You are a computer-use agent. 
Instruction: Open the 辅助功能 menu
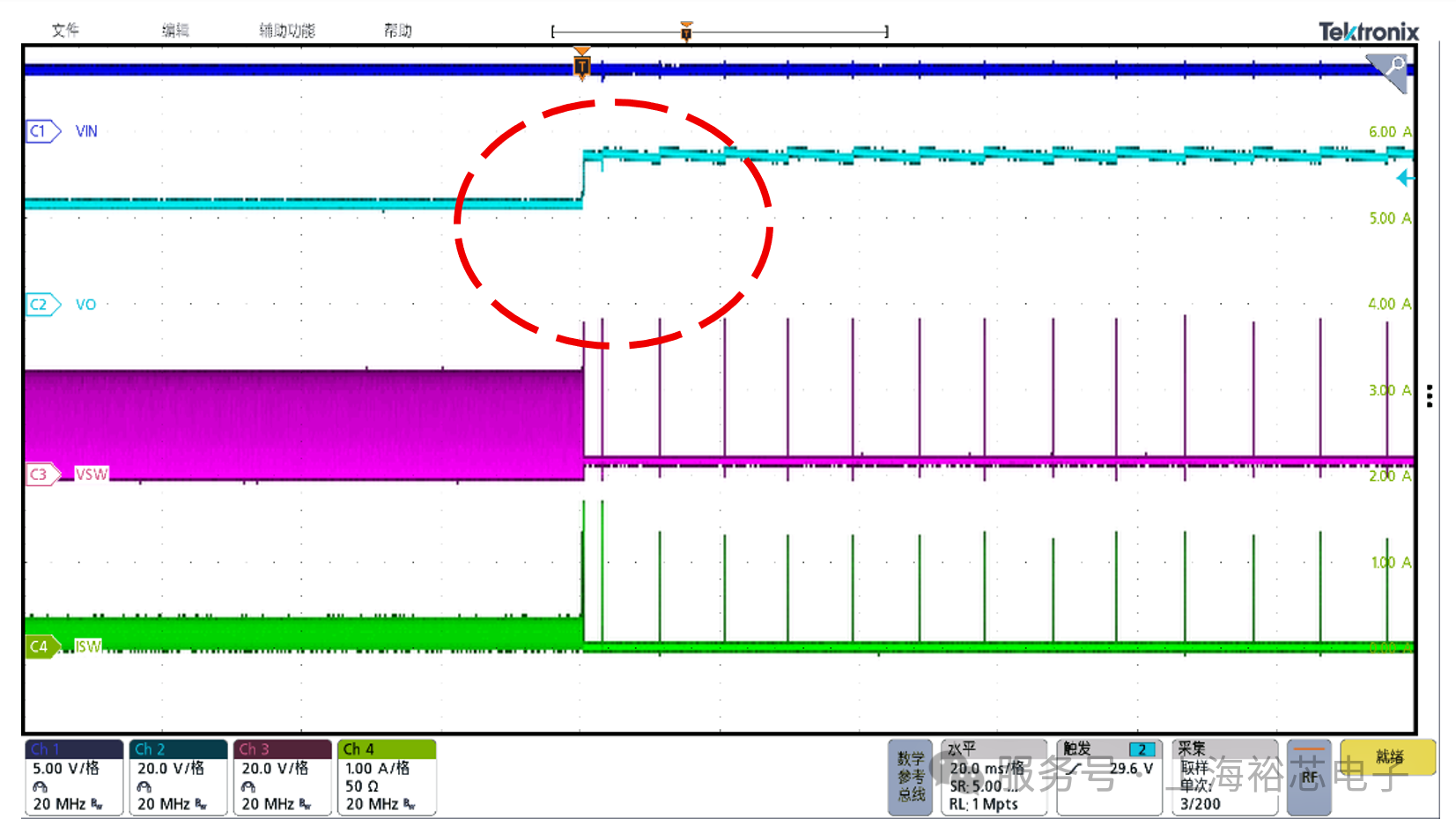point(287,30)
